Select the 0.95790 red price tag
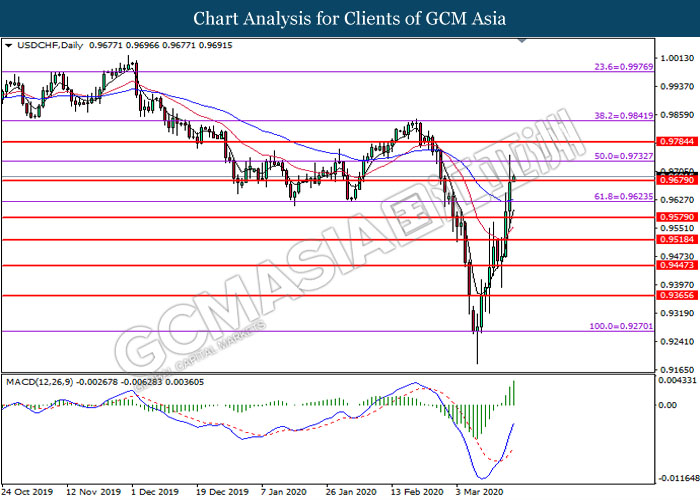The image size is (700, 500). (x=677, y=217)
